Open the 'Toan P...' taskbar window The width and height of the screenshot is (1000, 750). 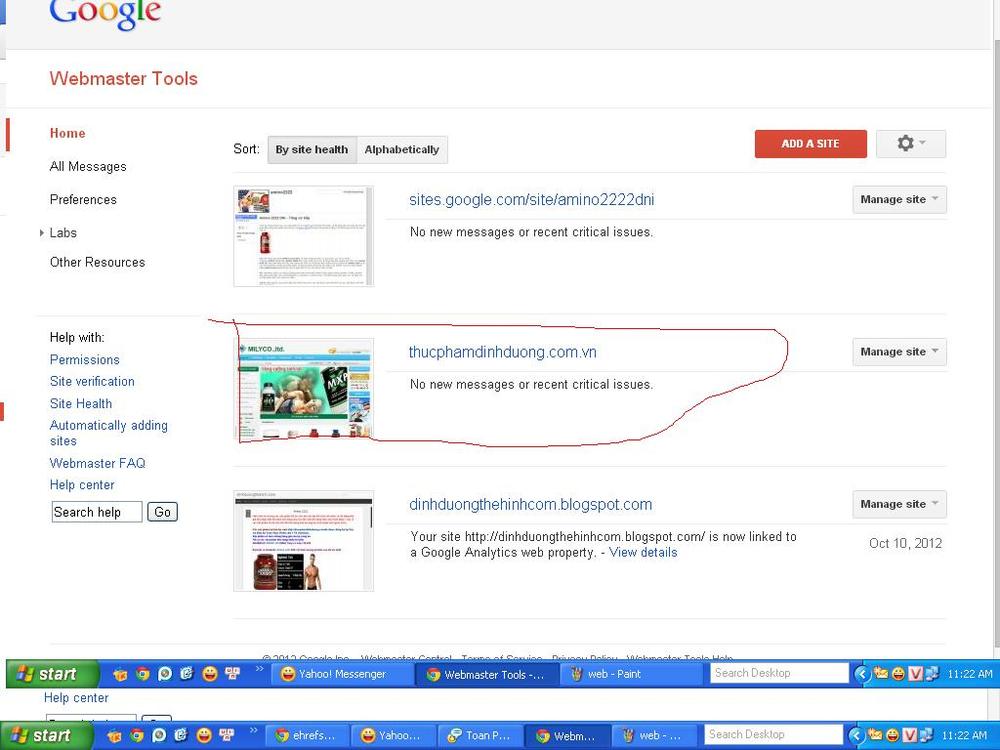pos(479,735)
